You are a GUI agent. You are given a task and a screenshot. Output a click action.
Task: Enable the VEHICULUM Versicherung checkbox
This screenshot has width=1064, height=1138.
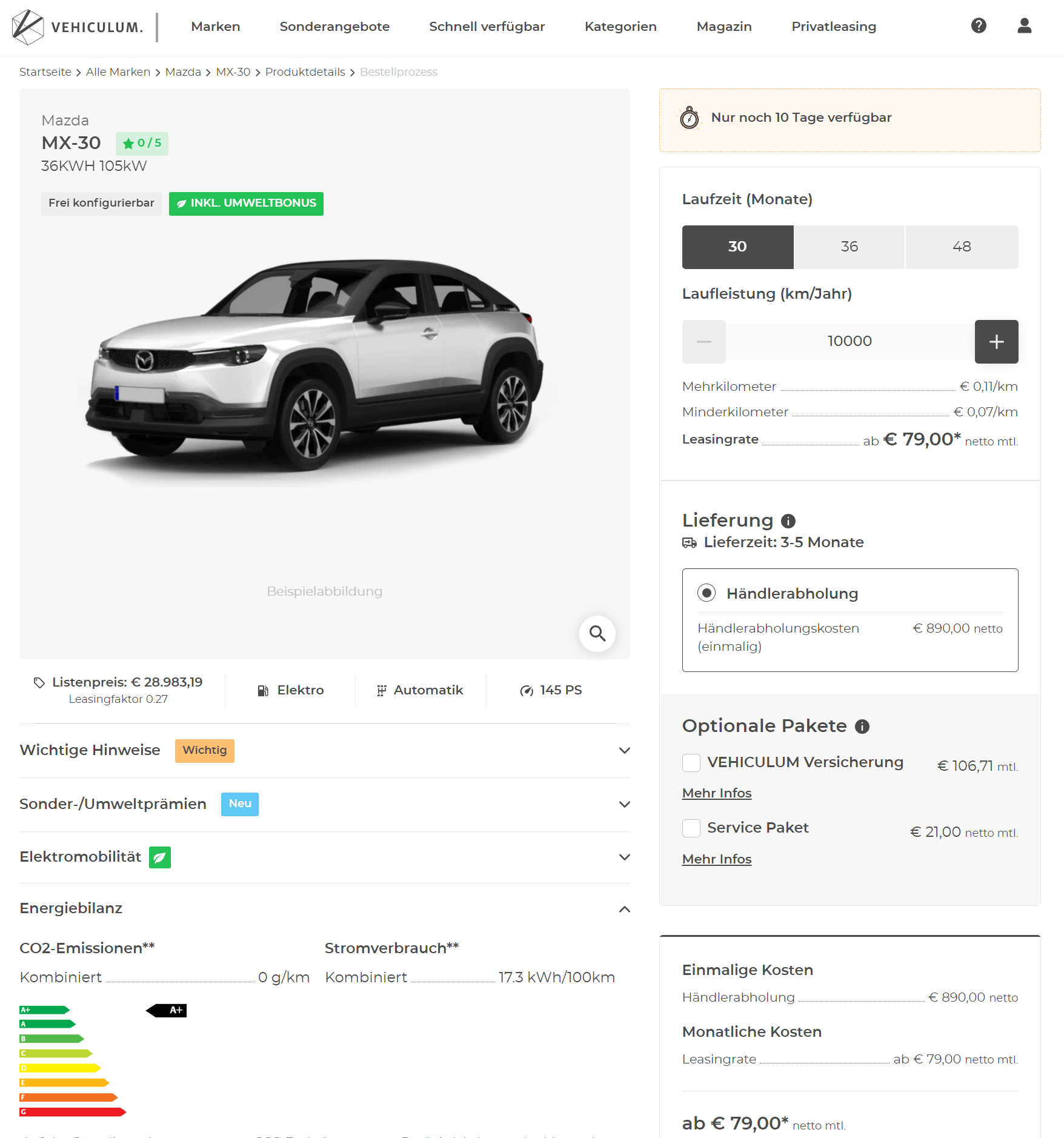tap(691, 763)
